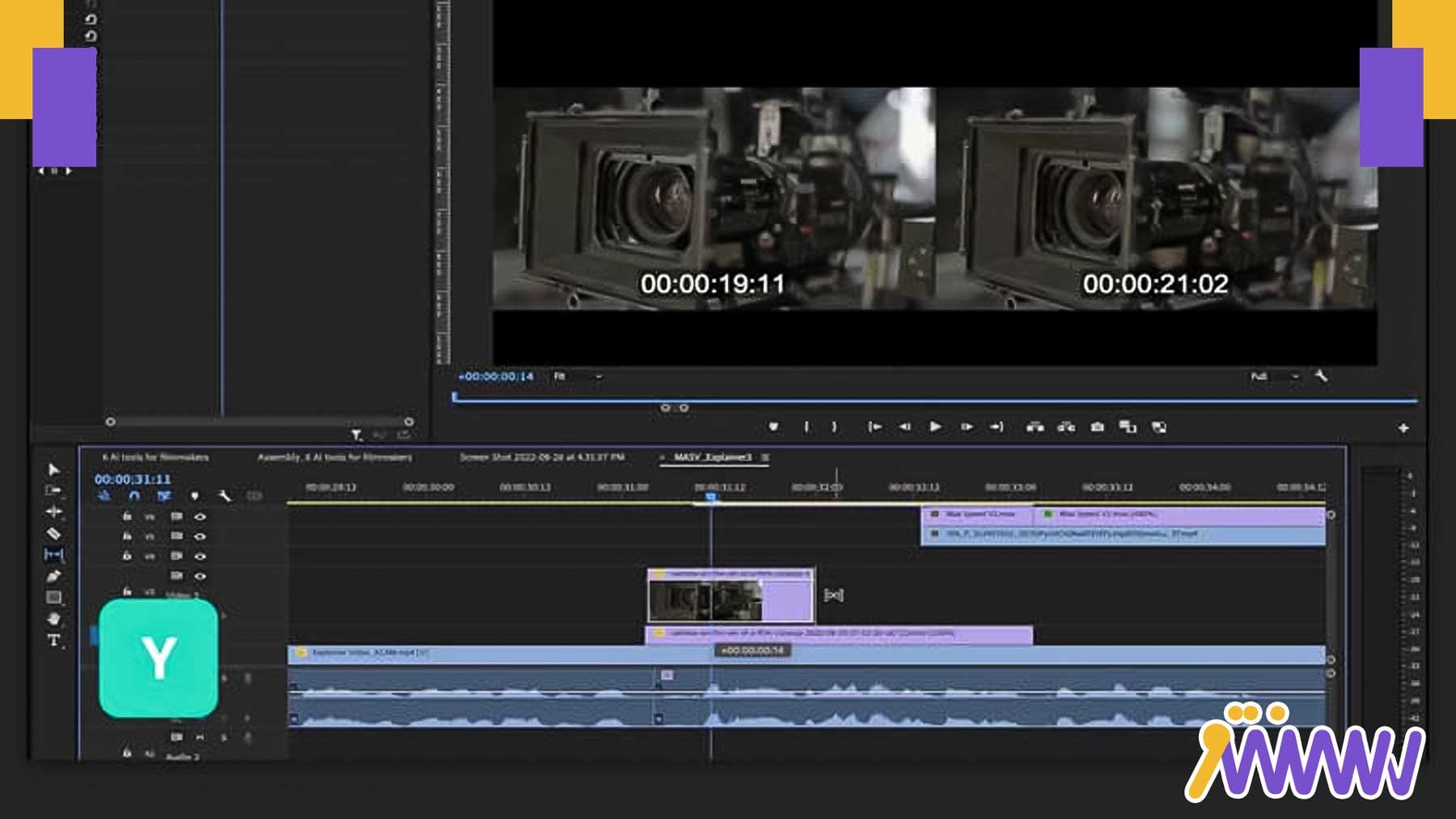Open timeline display settings wrench
Viewport: 1456px width, 819px height.
[225, 496]
